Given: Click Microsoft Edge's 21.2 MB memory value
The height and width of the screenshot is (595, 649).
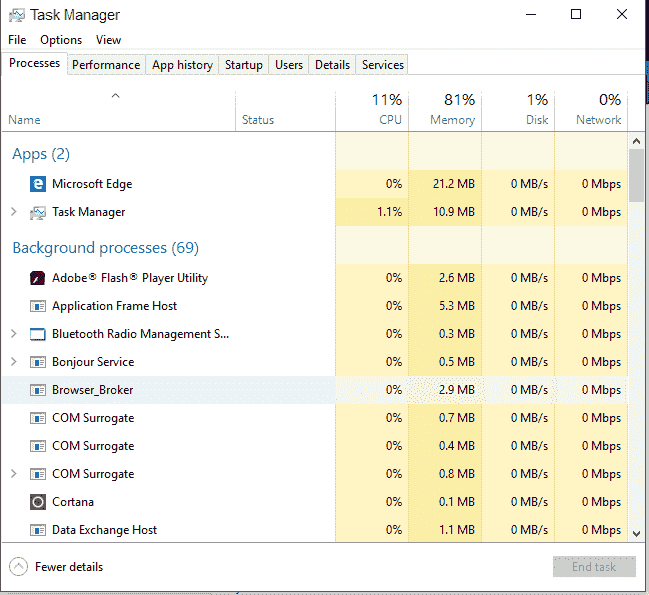Looking at the screenshot, I should [x=454, y=184].
